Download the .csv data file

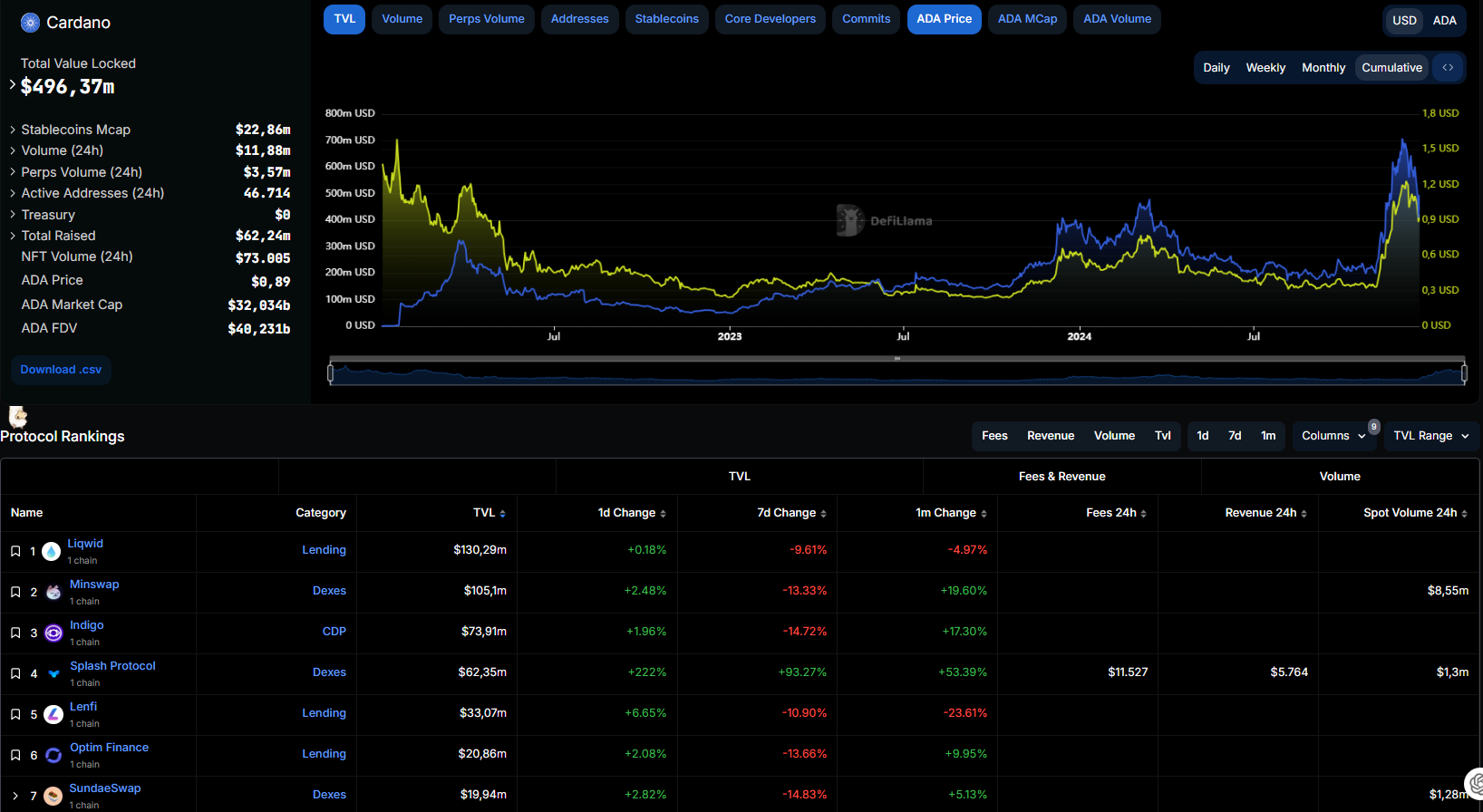(61, 370)
